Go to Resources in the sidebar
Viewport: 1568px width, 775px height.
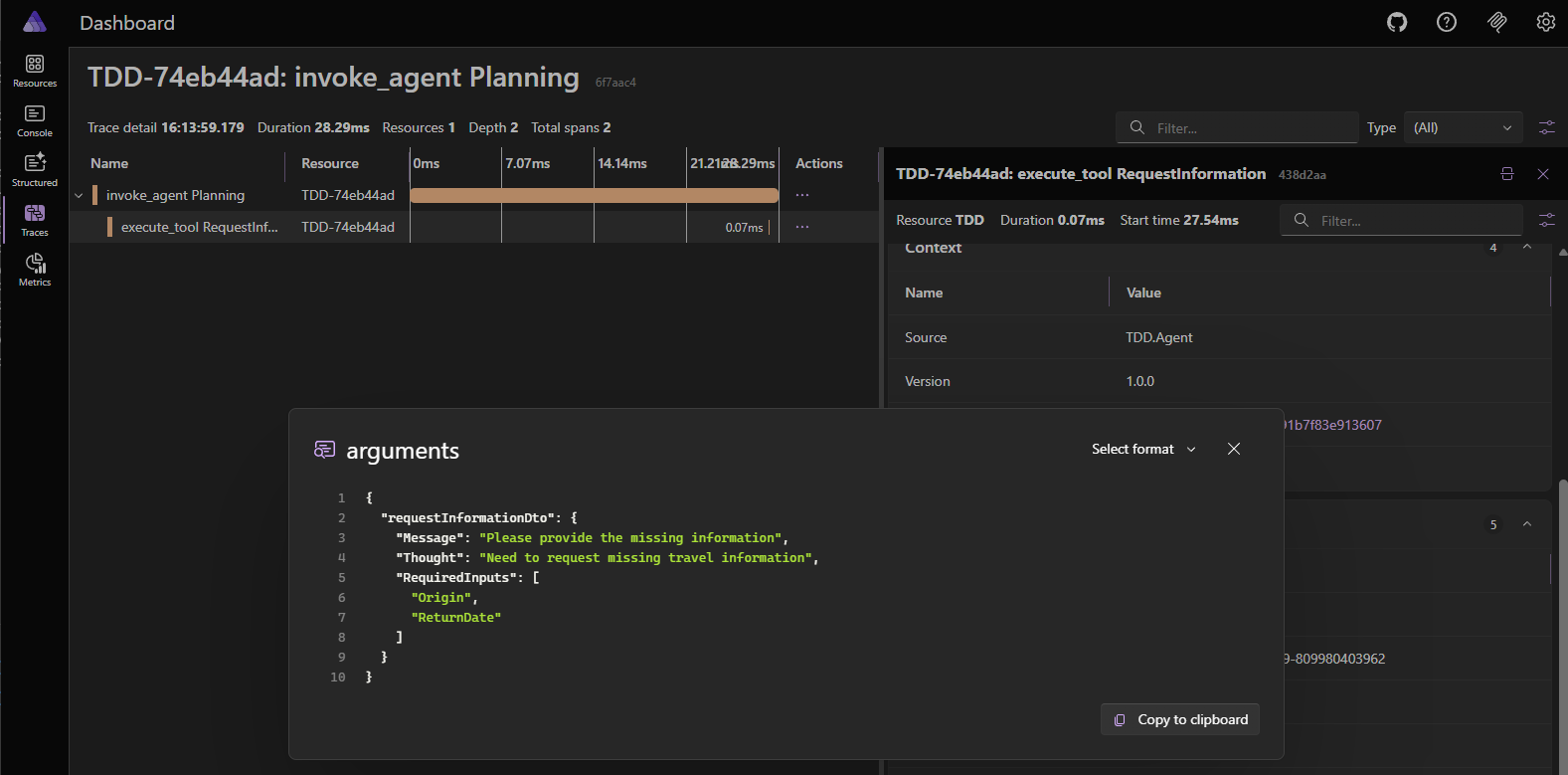35,71
